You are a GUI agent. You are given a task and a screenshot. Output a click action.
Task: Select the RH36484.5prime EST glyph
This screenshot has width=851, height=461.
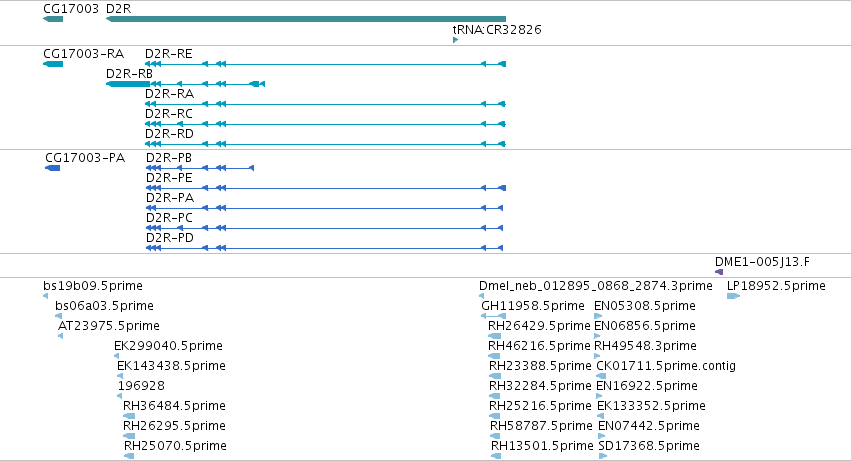(x=129, y=416)
